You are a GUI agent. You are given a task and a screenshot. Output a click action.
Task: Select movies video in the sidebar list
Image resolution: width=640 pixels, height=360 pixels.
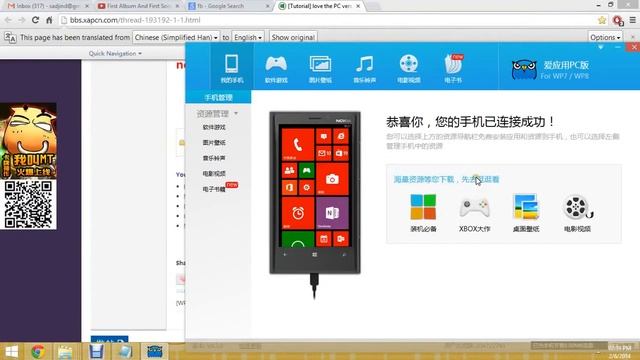point(214,173)
